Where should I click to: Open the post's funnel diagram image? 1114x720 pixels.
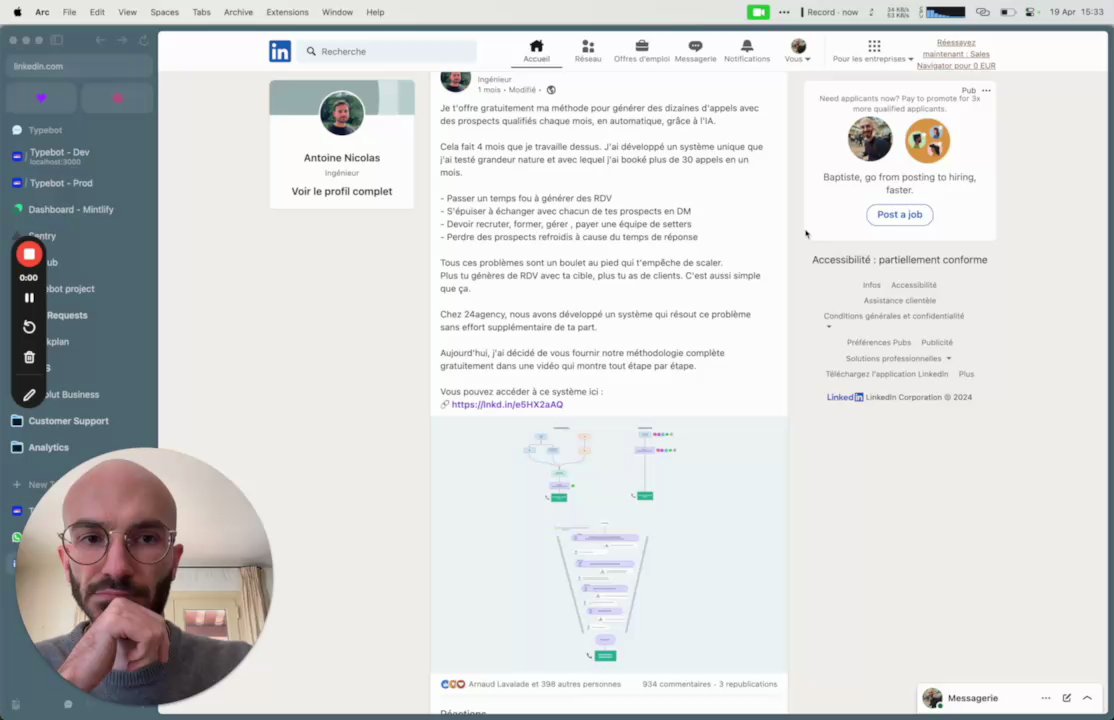click(x=609, y=544)
